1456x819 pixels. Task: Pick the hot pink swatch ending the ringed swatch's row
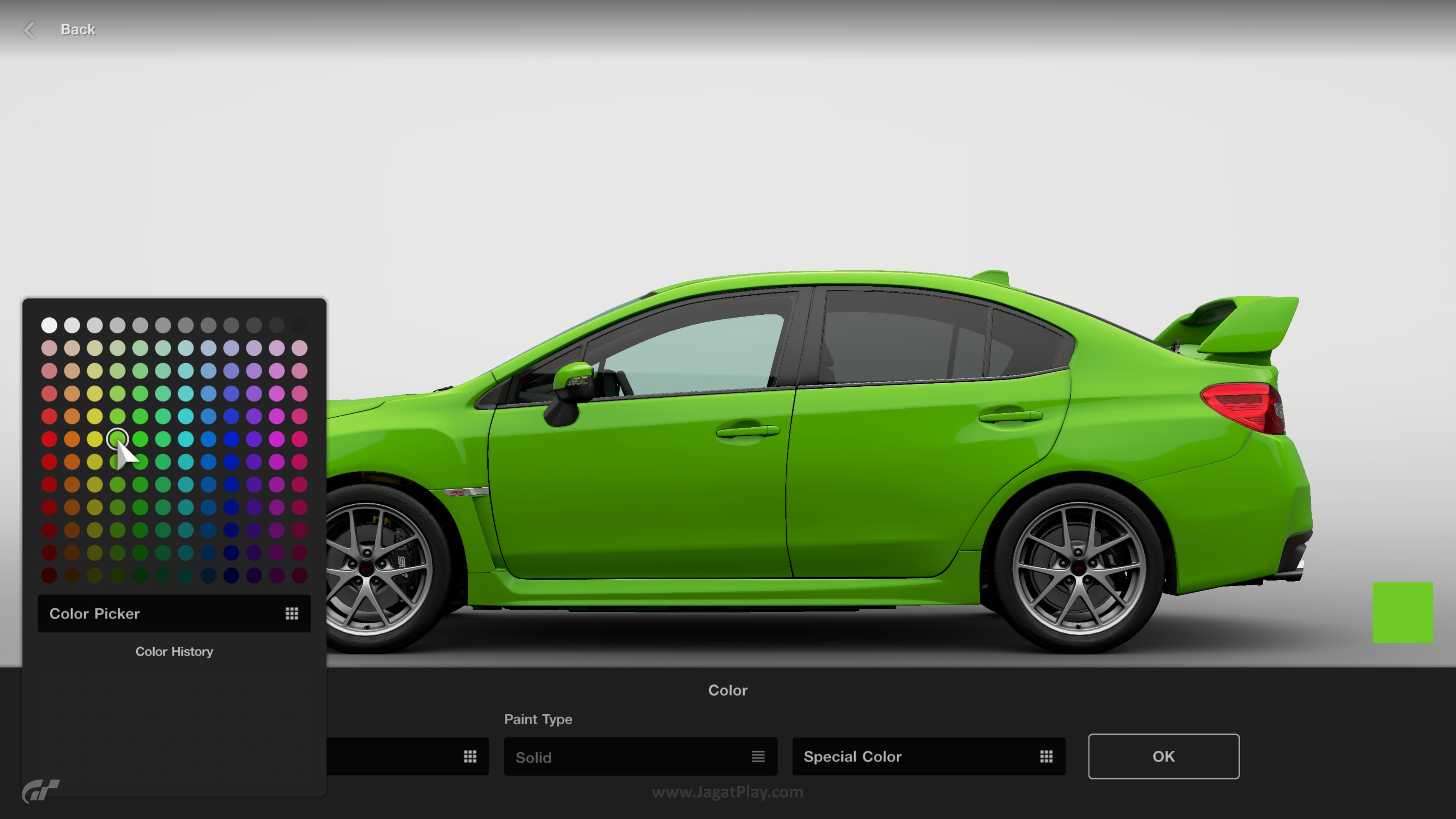pyautogui.click(x=300, y=439)
